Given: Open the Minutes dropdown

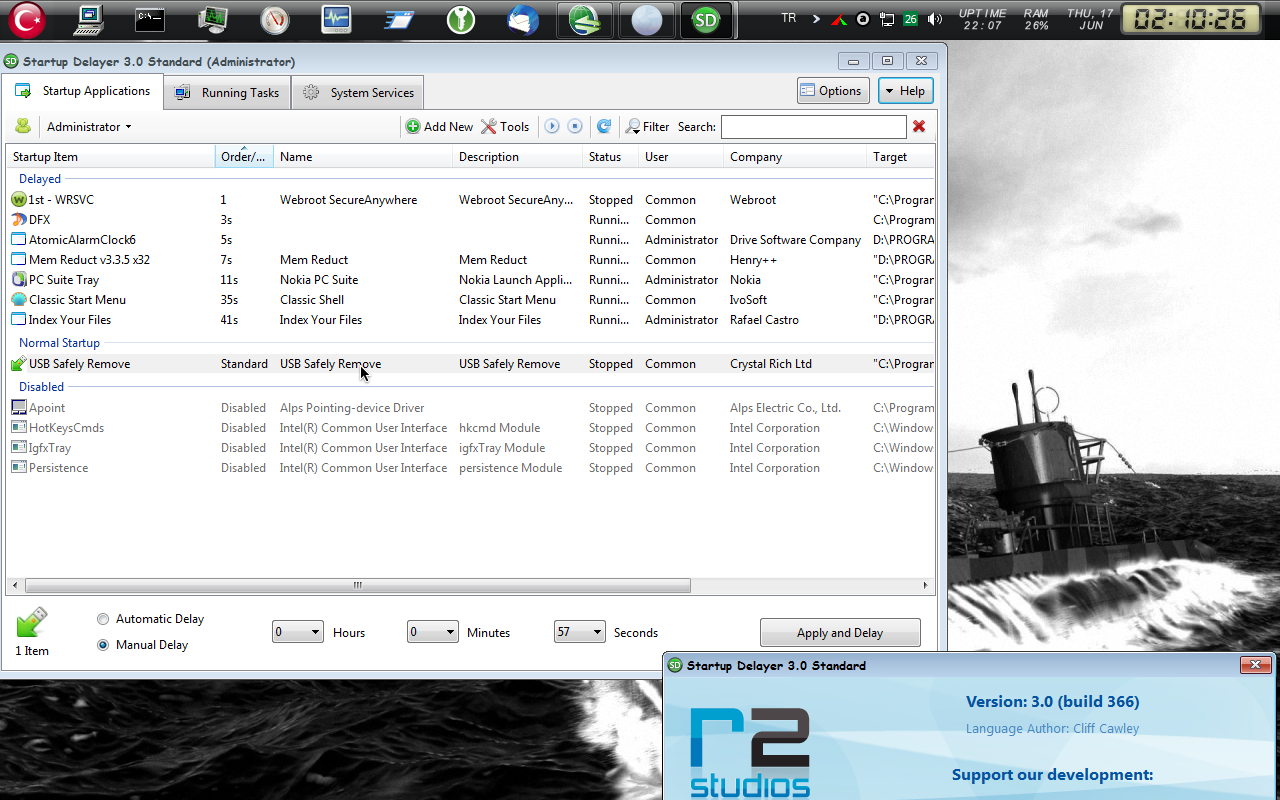Looking at the screenshot, I should (x=433, y=632).
